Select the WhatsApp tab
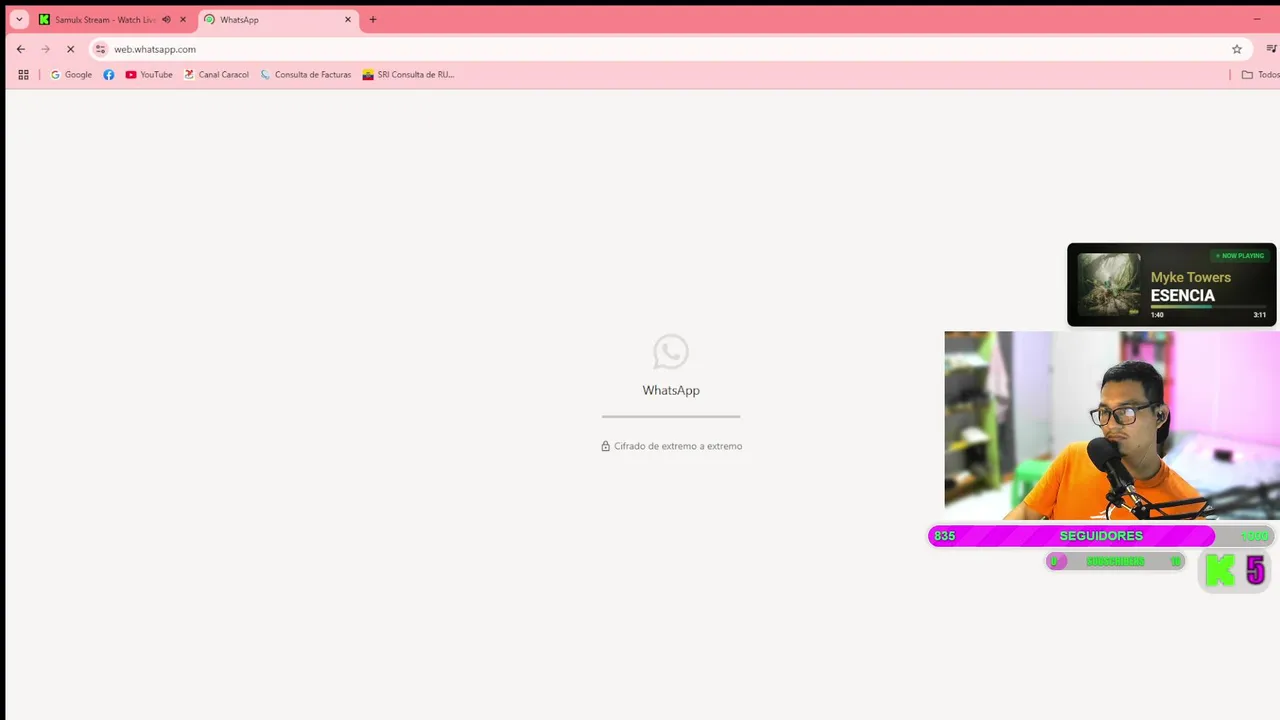 click(278, 20)
